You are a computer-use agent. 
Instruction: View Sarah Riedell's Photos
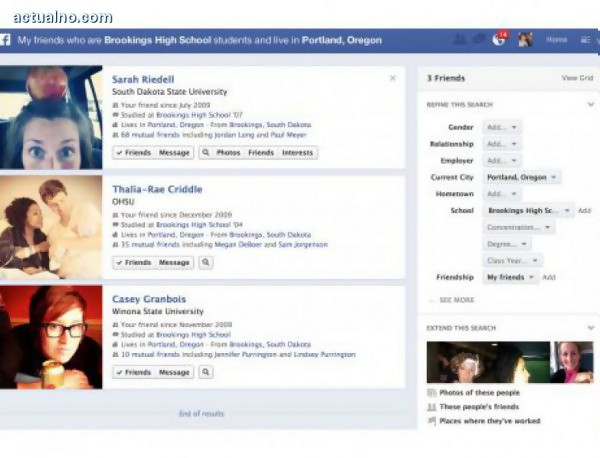[x=228, y=153]
